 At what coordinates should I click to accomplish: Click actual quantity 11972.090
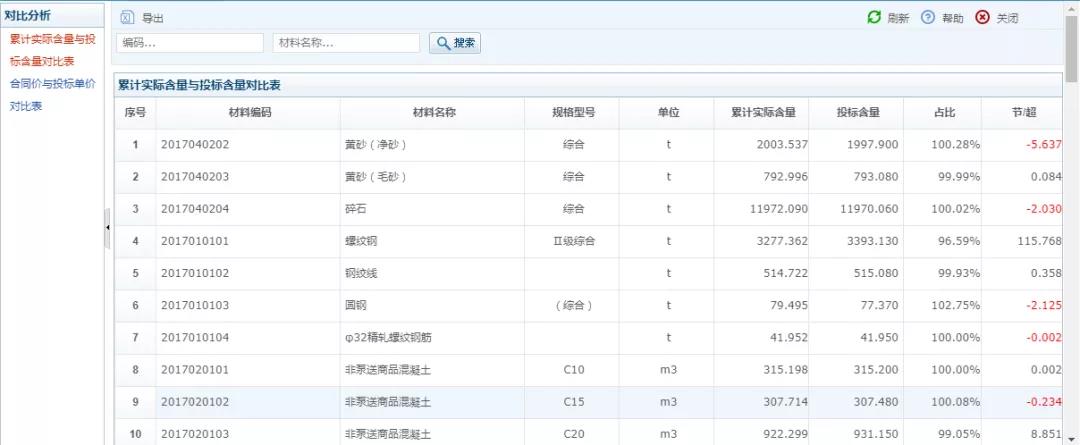coord(778,209)
